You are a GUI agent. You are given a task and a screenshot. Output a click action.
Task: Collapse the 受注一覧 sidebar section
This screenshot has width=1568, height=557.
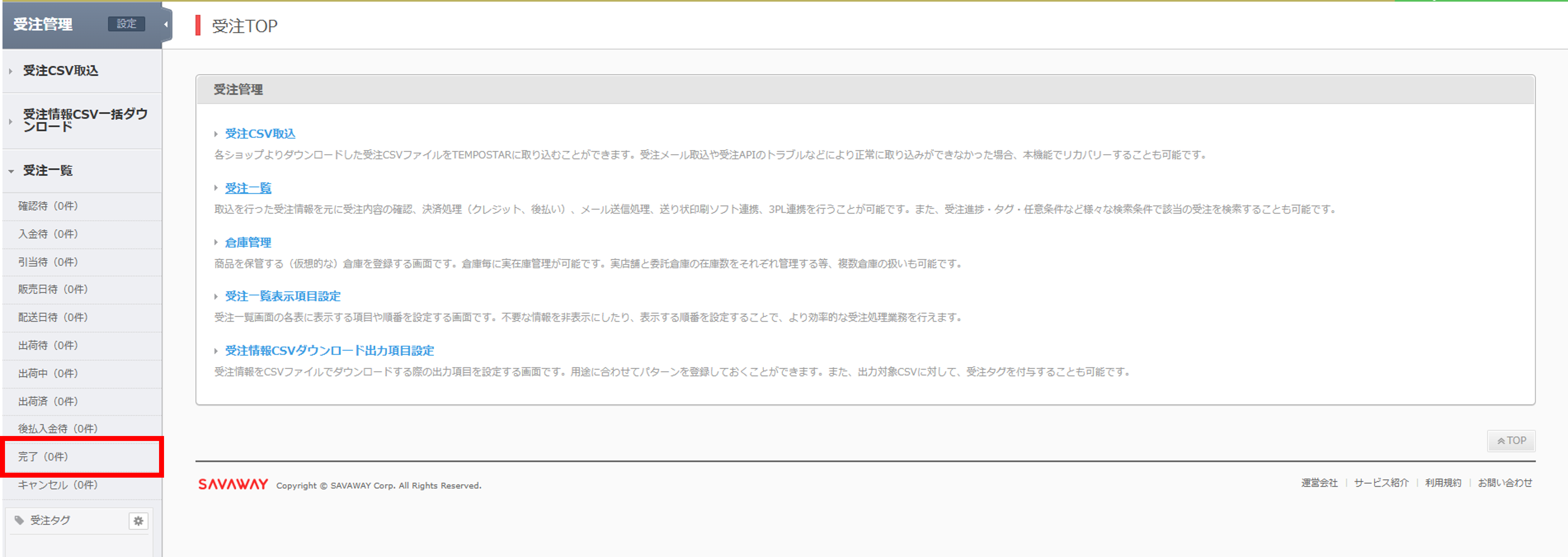pos(47,171)
